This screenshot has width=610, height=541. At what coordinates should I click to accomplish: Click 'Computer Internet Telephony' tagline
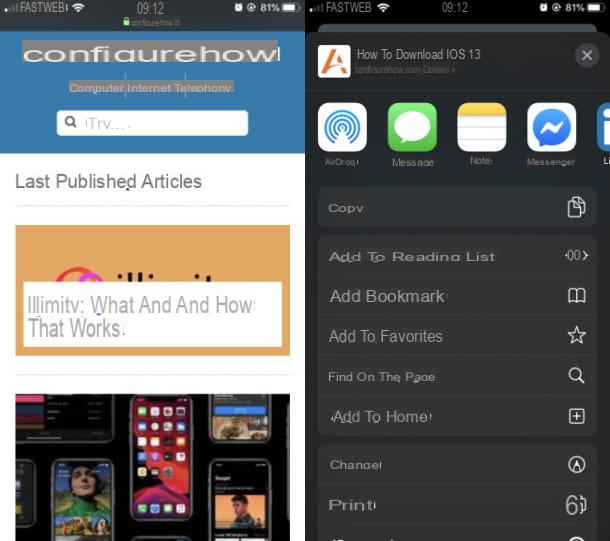coord(151,88)
